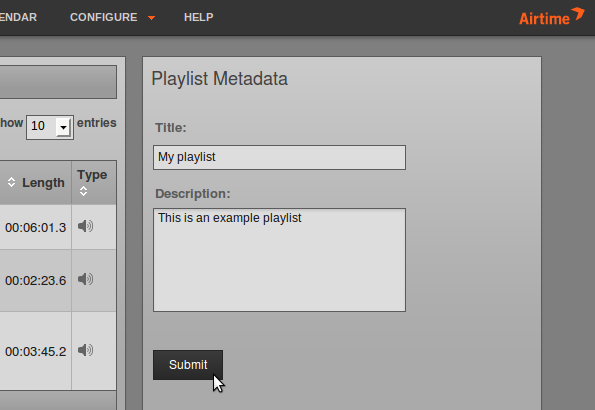Image resolution: width=595 pixels, height=410 pixels.
Task: Select the row with length 00:02:23.6
Action: [x=58, y=281]
